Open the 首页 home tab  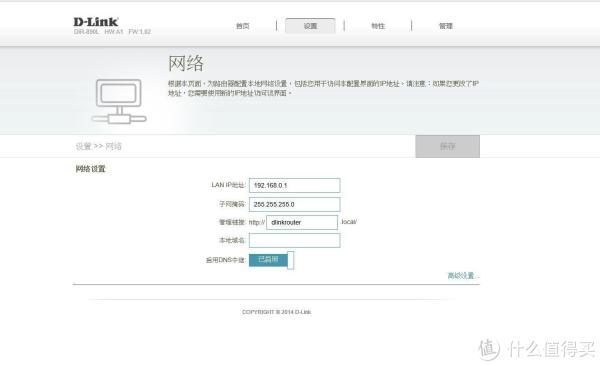(243, 26)
